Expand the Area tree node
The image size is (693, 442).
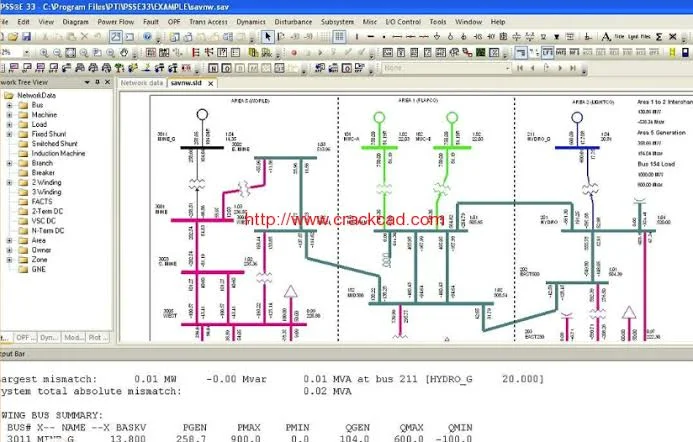click(x=9, y=241)
